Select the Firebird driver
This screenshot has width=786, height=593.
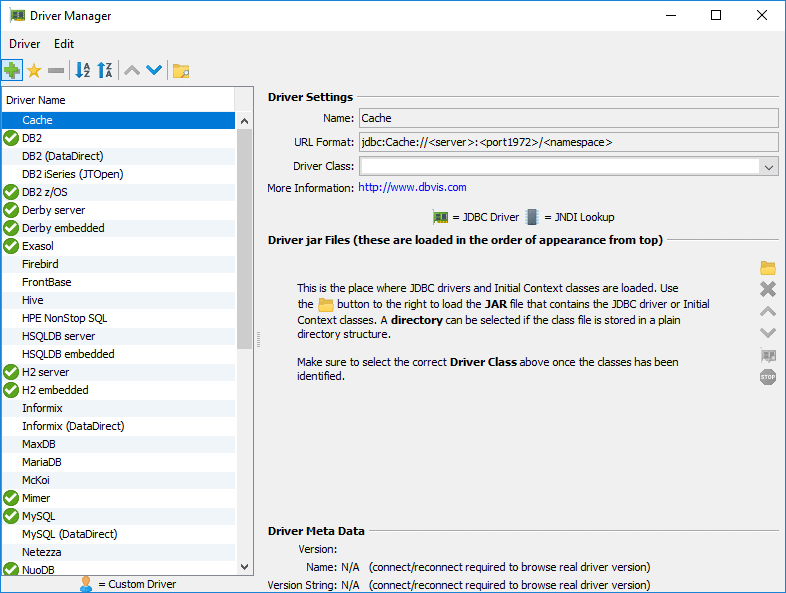118,264
